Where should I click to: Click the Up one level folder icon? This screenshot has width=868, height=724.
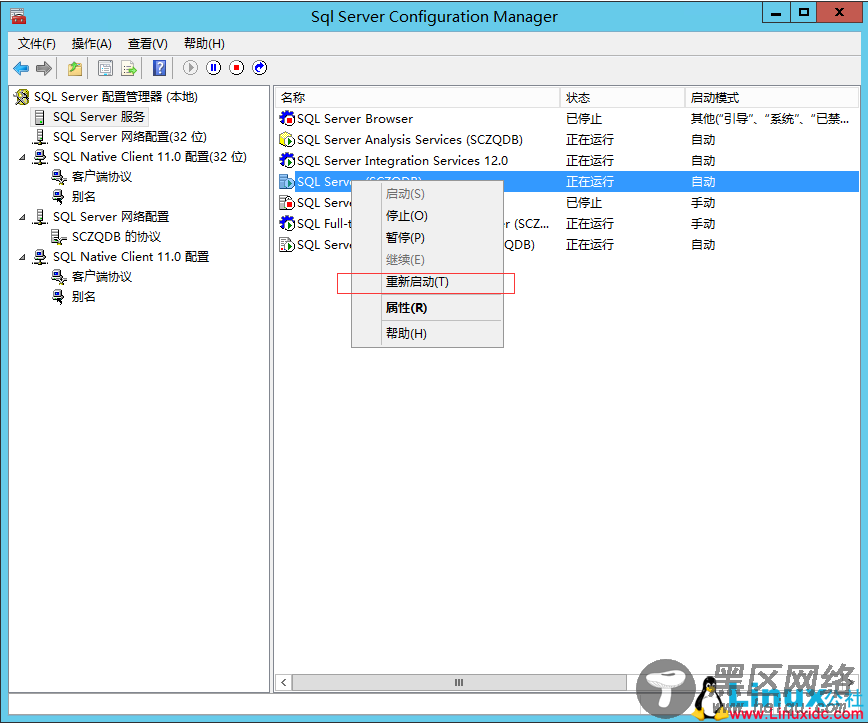coord(75,68)
